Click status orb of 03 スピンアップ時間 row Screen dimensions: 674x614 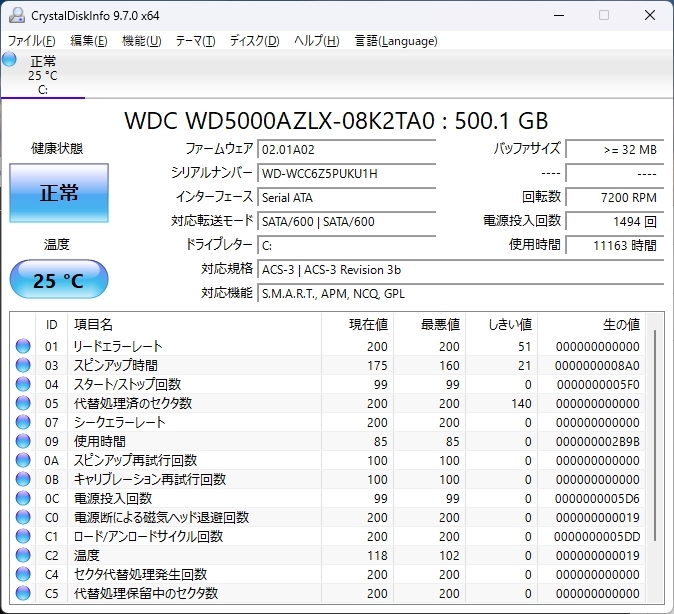tap(23, 365)
